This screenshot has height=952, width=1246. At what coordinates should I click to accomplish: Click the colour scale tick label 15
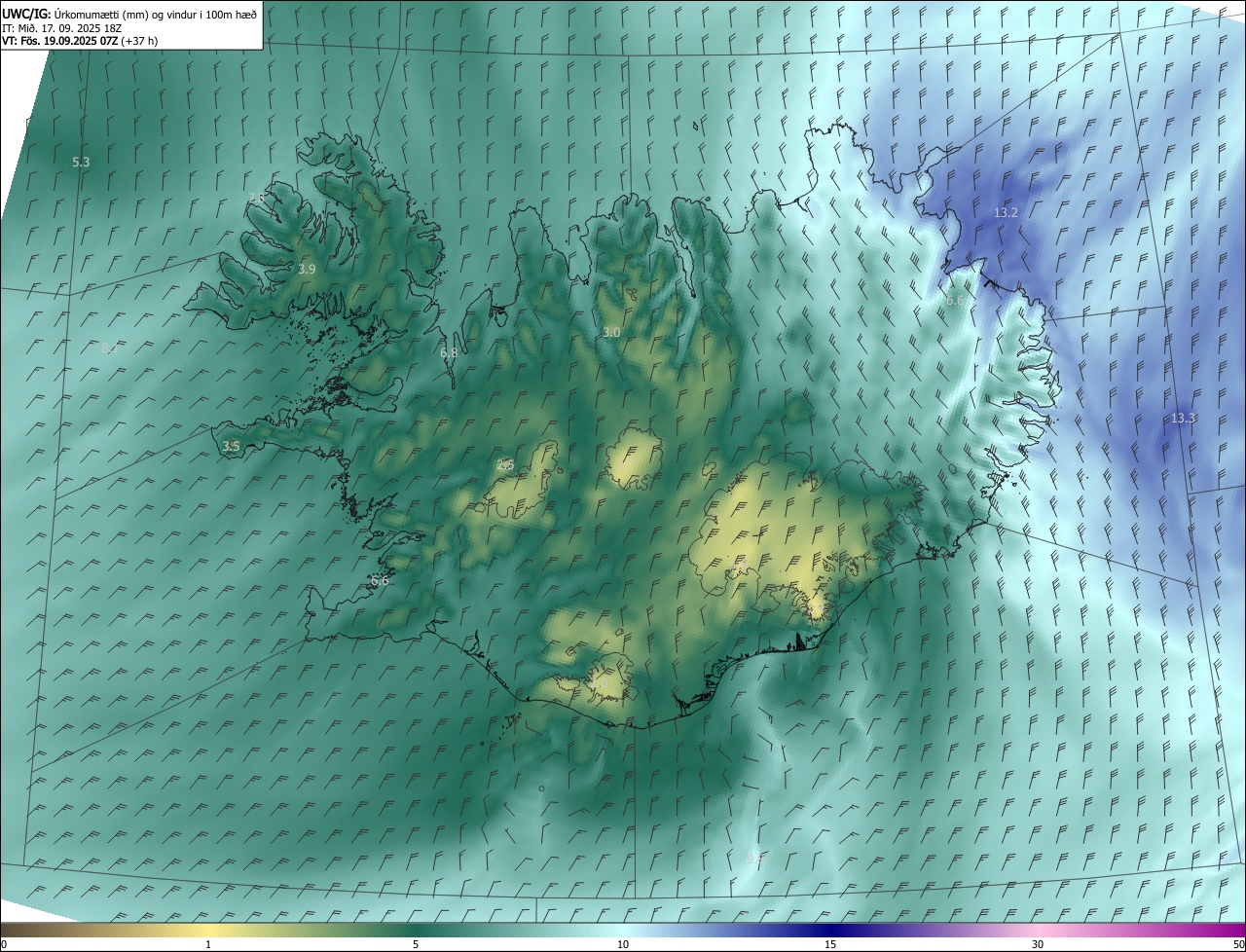click(830, 944)
